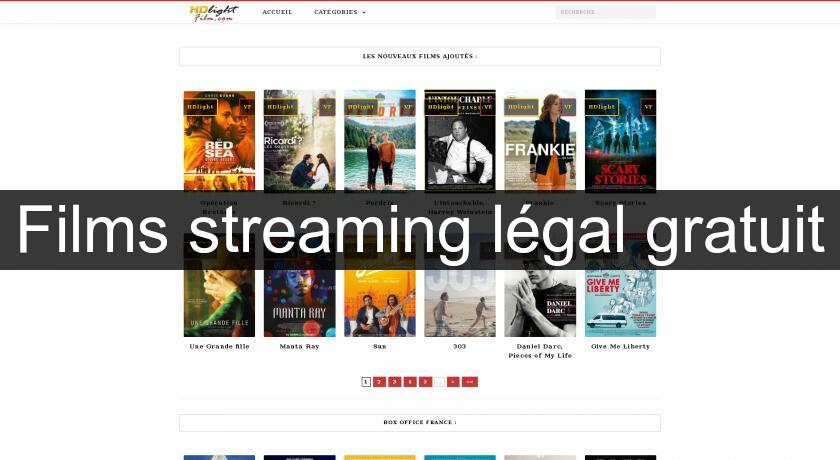Click the 'Box office France' heading

[419, 423]
